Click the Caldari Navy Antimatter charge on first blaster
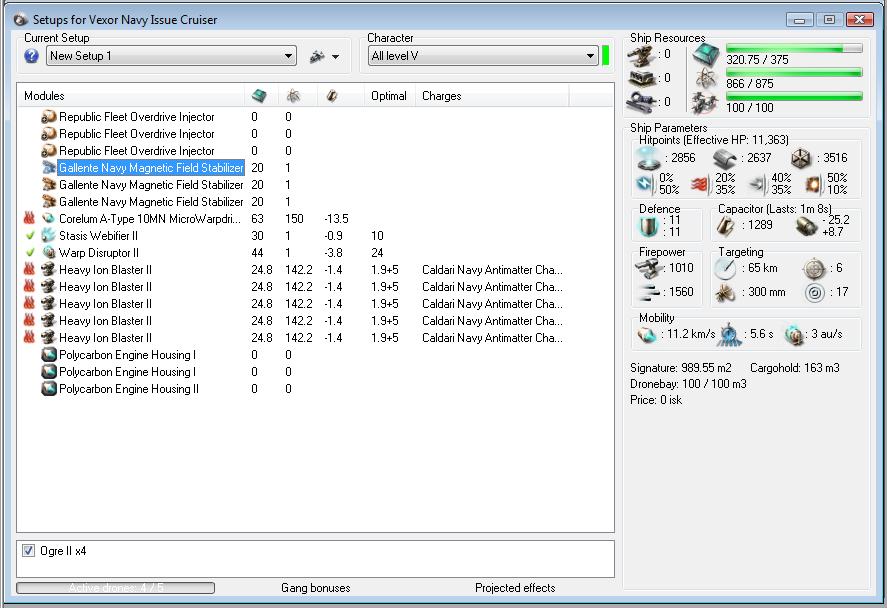The width and height of the screenshot is (887, 608). point(492,270)
